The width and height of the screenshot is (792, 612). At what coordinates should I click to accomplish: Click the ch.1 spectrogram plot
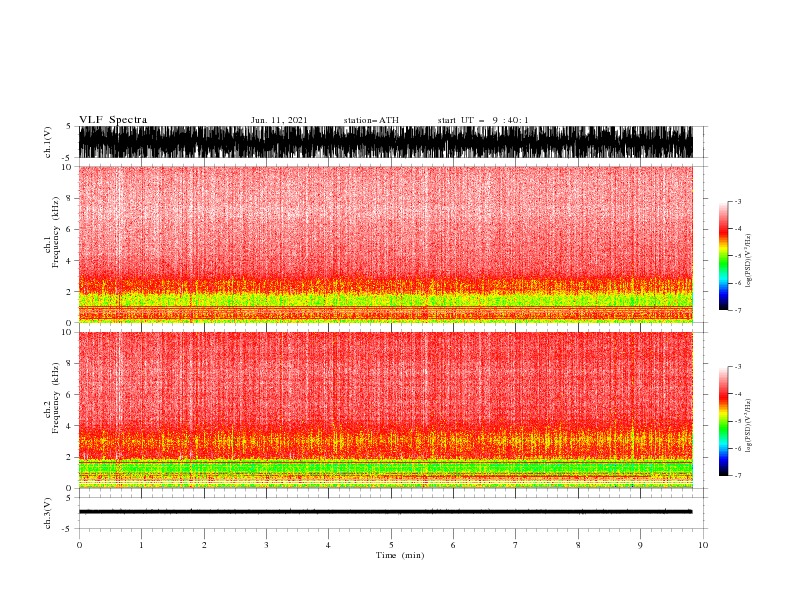point(386,244)
